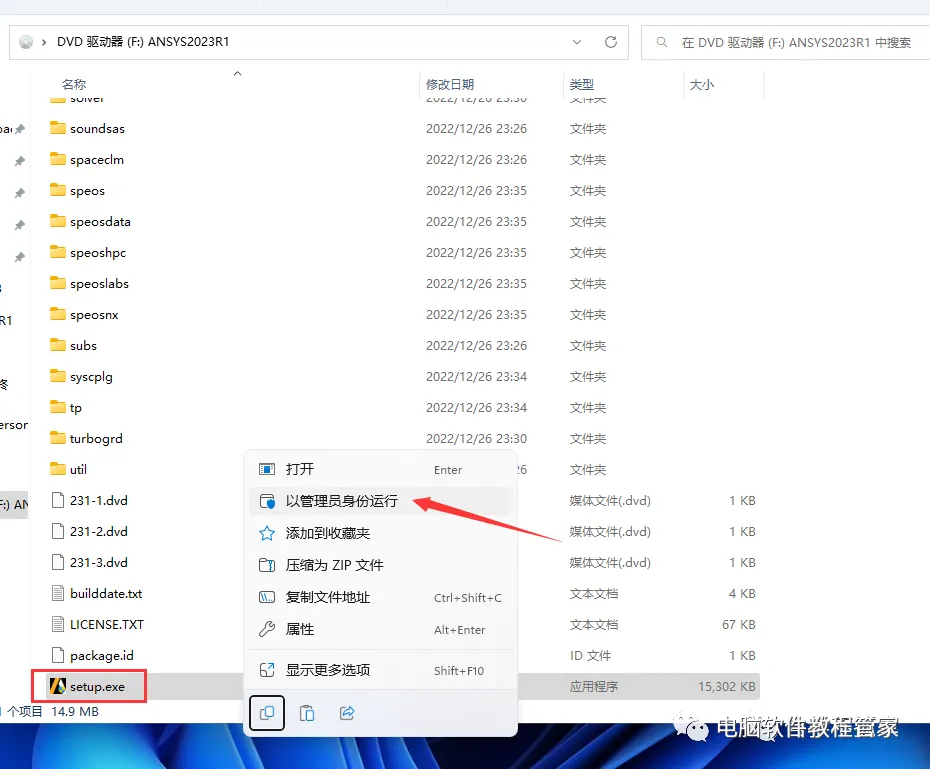This screenshot has width=930, height=769.
Task: Click the 231-2.dvd file icon
Action: tap(58, 531)
